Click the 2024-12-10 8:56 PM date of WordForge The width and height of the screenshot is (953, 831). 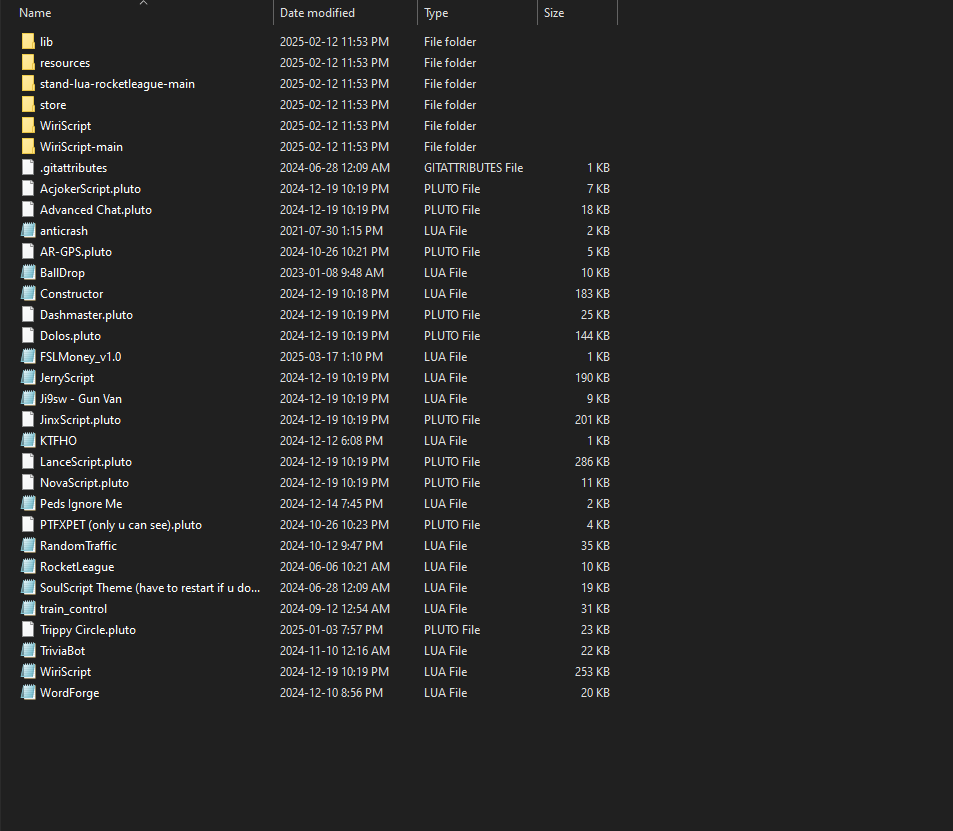coord(331,693)
